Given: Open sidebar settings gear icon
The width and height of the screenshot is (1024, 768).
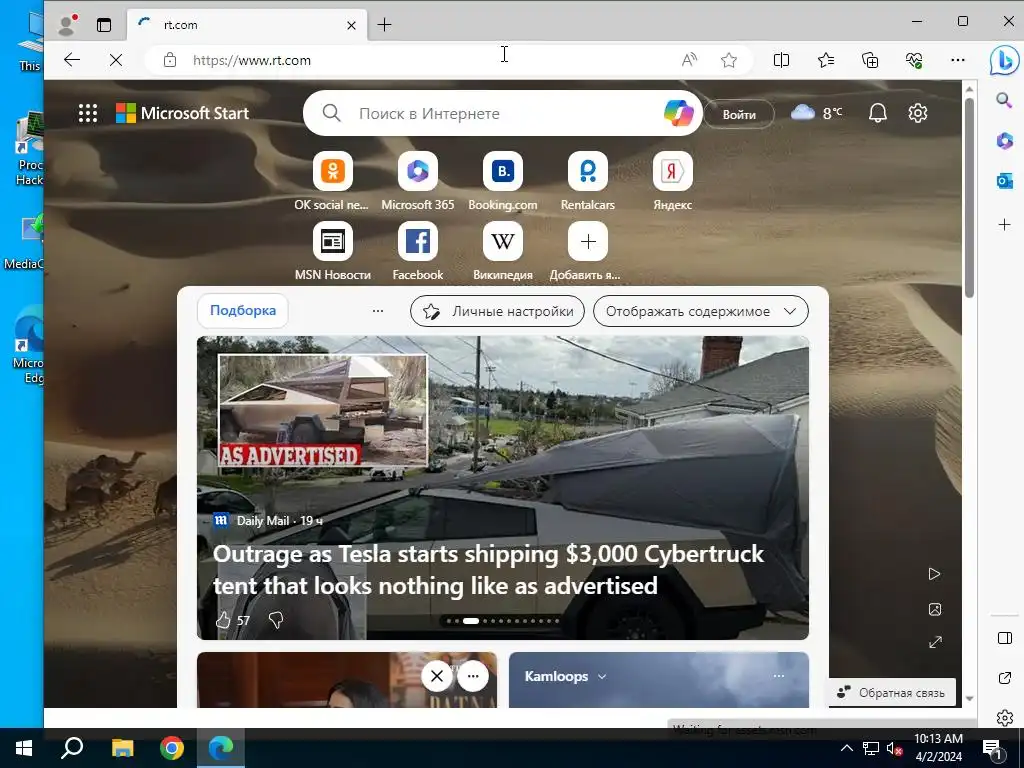Looking at the screenshot, I should coord(1005,718).
